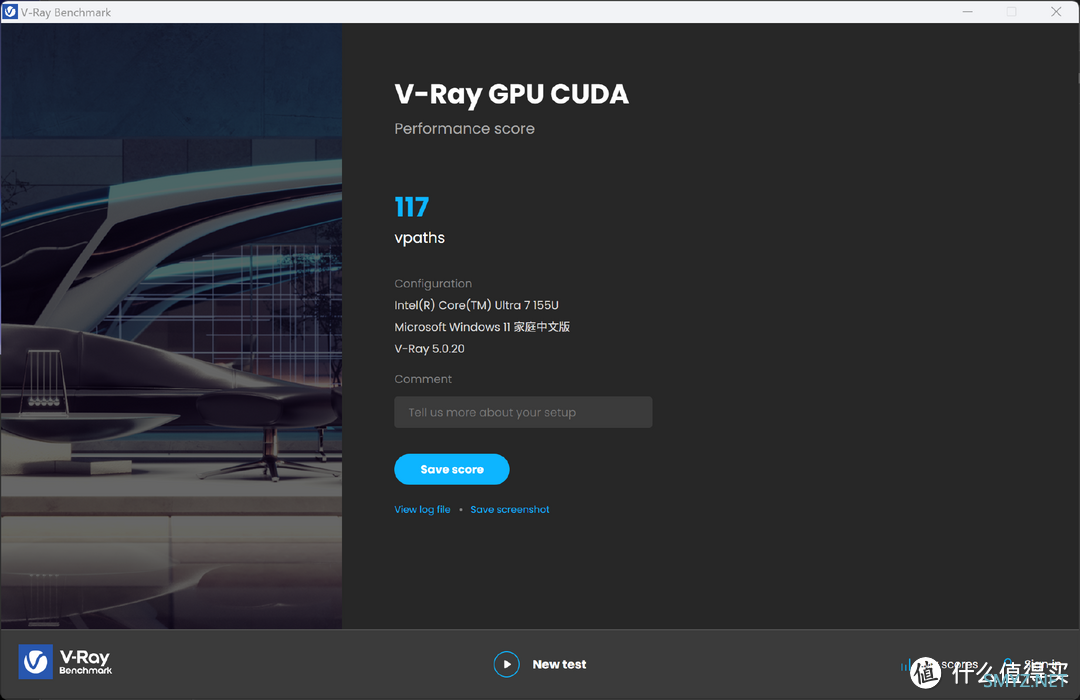Click the Save score button
The height and width of the screenshot is (700, 1080).
[x=452, y=469]
